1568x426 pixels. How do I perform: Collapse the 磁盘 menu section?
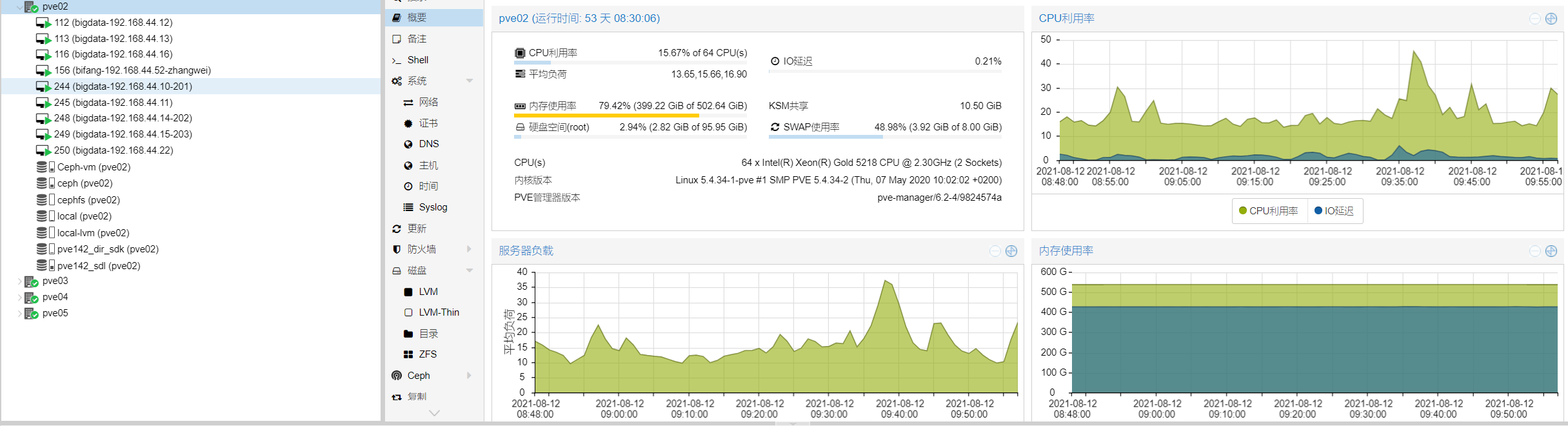click(470, 270)
